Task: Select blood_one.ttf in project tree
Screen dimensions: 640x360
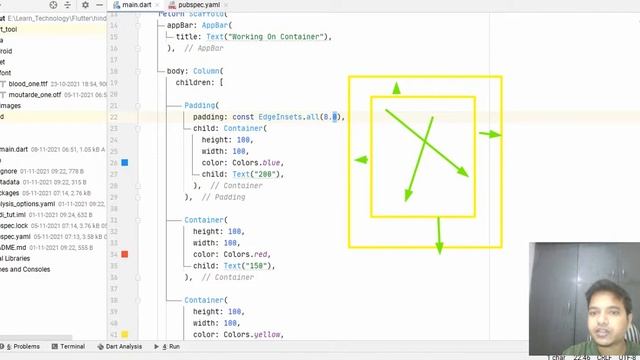Action: (x=28, y=84)
